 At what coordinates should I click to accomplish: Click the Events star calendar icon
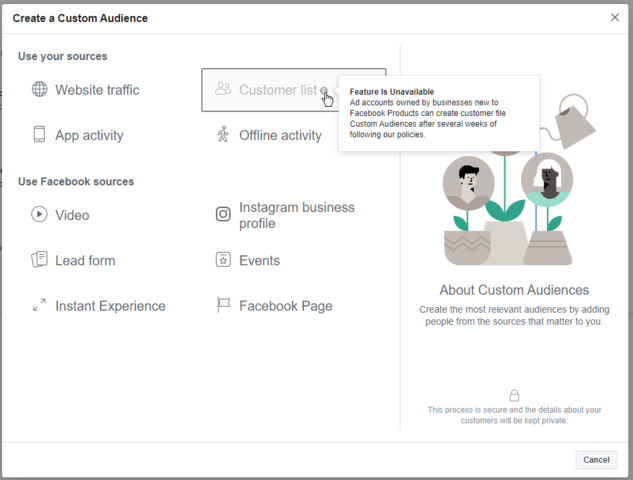click(x=223, y=259)
